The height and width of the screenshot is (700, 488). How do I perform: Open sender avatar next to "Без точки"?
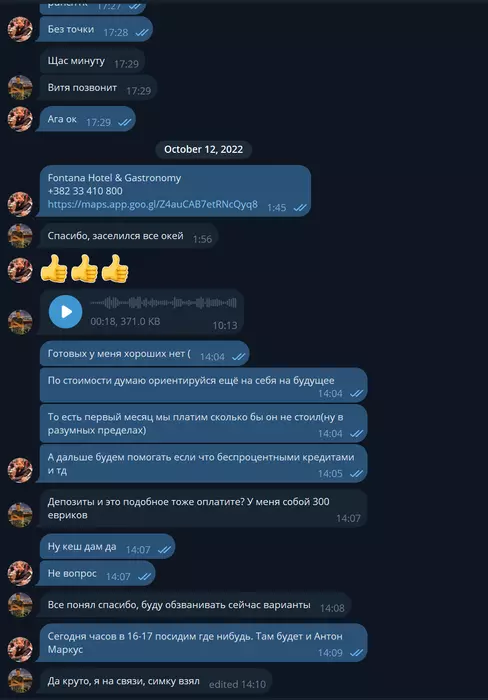pos(20,29)
